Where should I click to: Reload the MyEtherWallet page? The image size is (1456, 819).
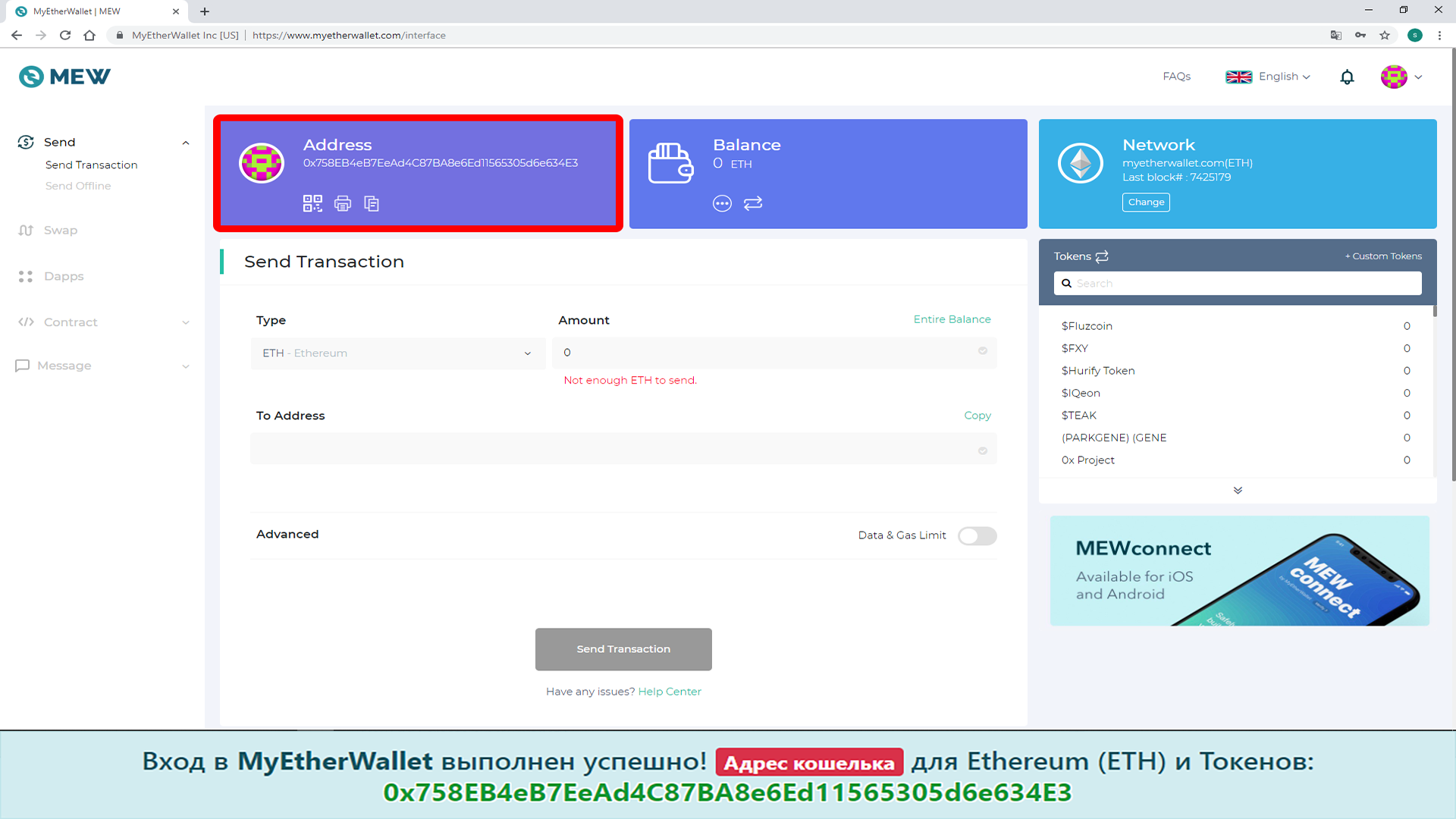[x=65, y=35]
